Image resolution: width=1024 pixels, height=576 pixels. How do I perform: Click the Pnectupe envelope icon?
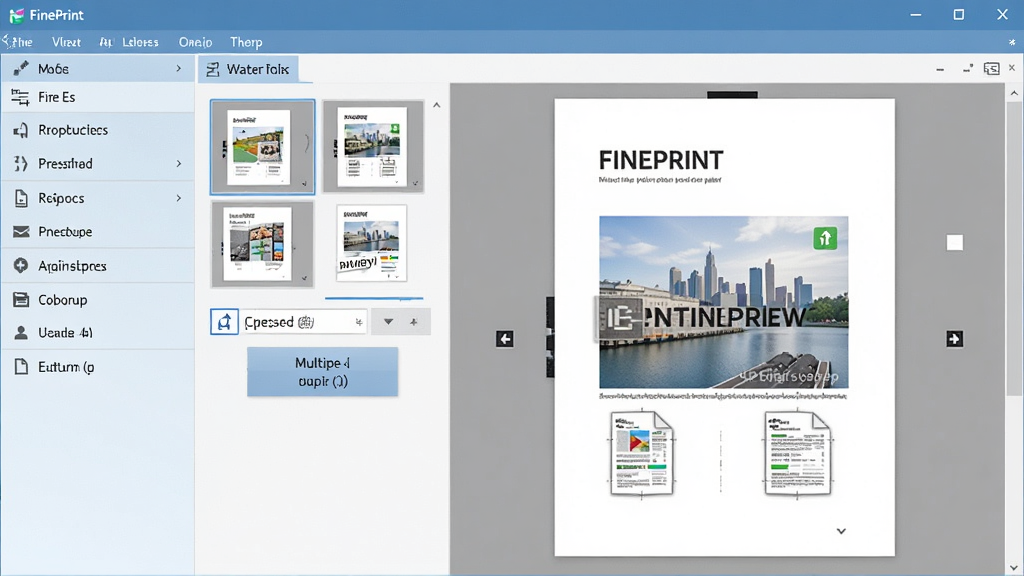click(21, 232)
